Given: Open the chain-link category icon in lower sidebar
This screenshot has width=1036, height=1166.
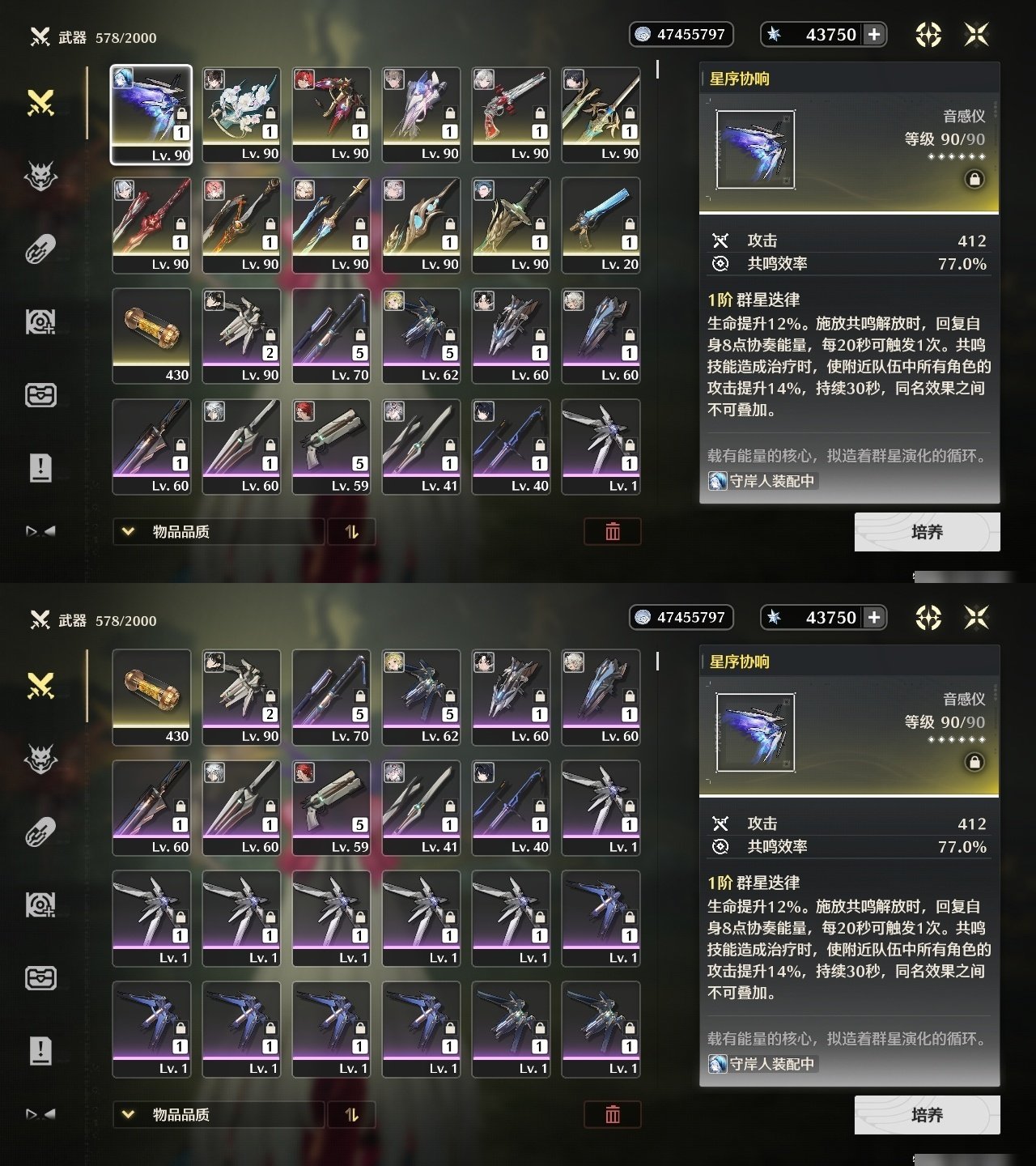Looking at the screenshot, I should point(40,832).
